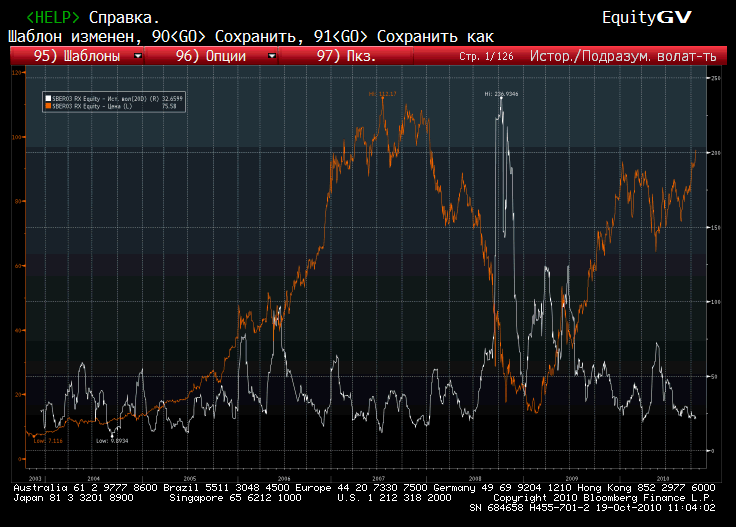Click the 250 tick on right volatility axis

click(715, 78)
